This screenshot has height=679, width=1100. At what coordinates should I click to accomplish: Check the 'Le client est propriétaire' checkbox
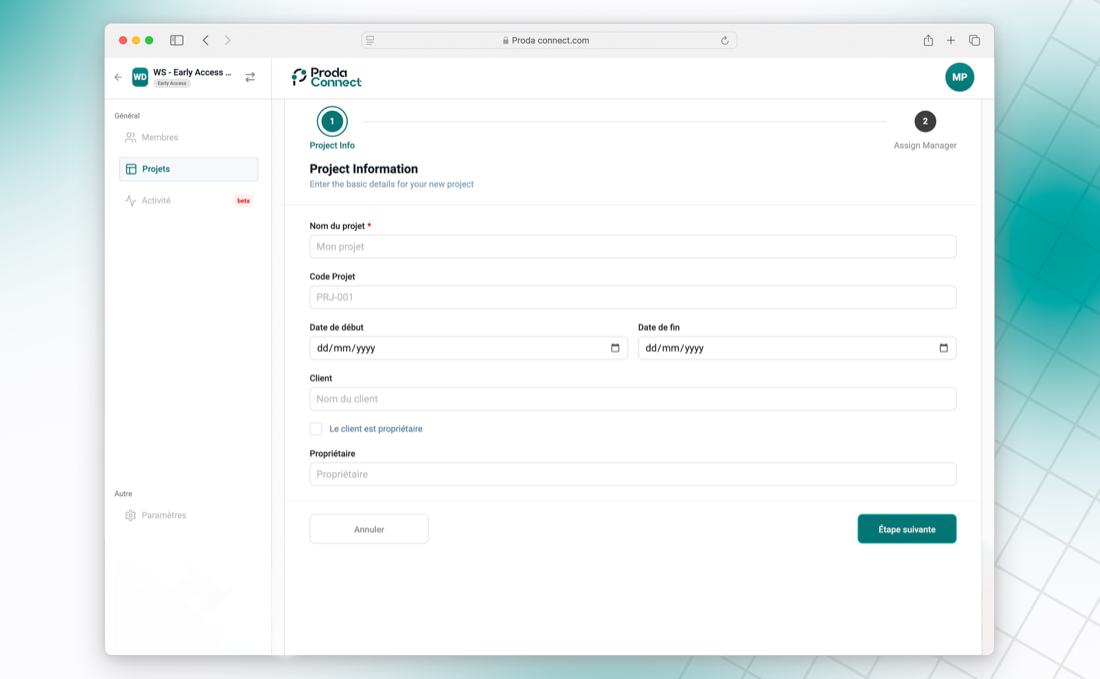pos(316,429)
